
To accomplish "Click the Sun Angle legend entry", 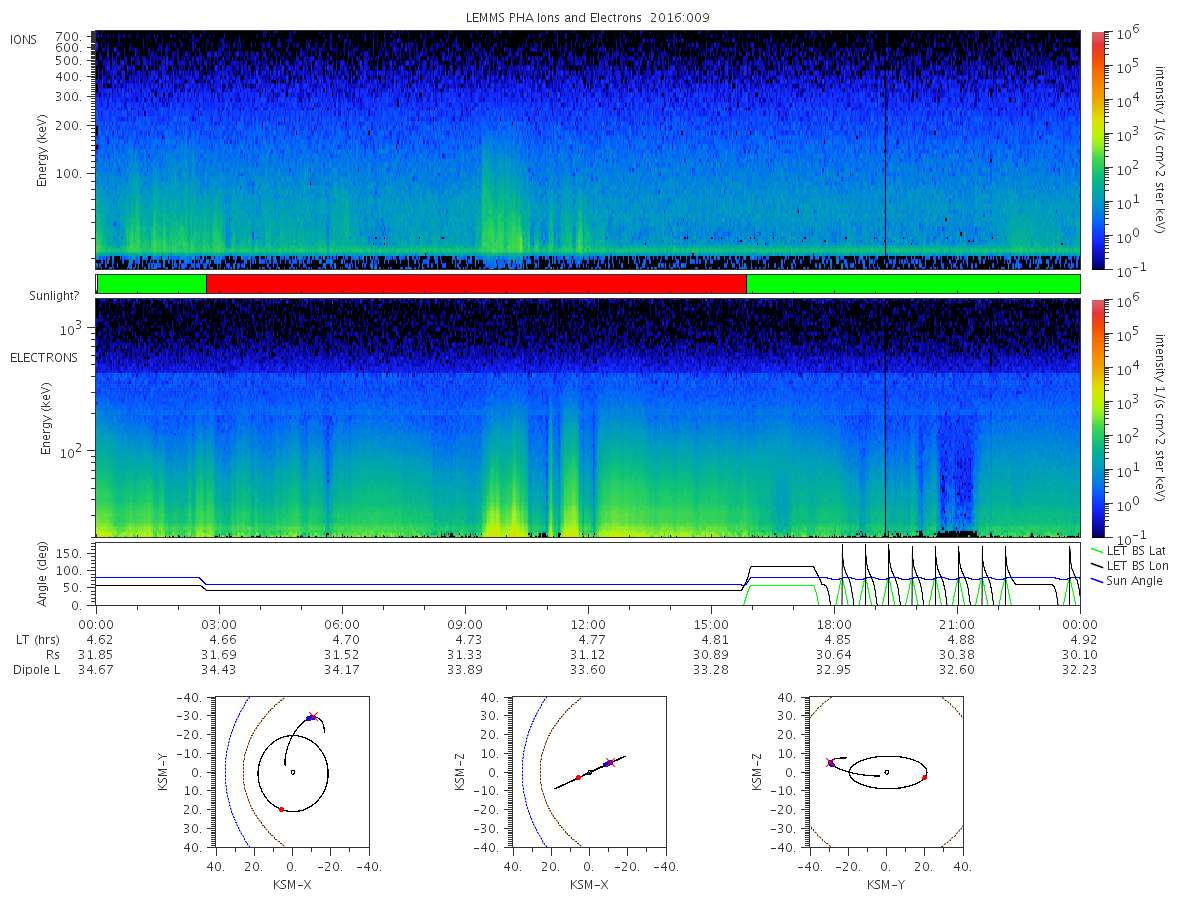I will tap(1127, 581).
